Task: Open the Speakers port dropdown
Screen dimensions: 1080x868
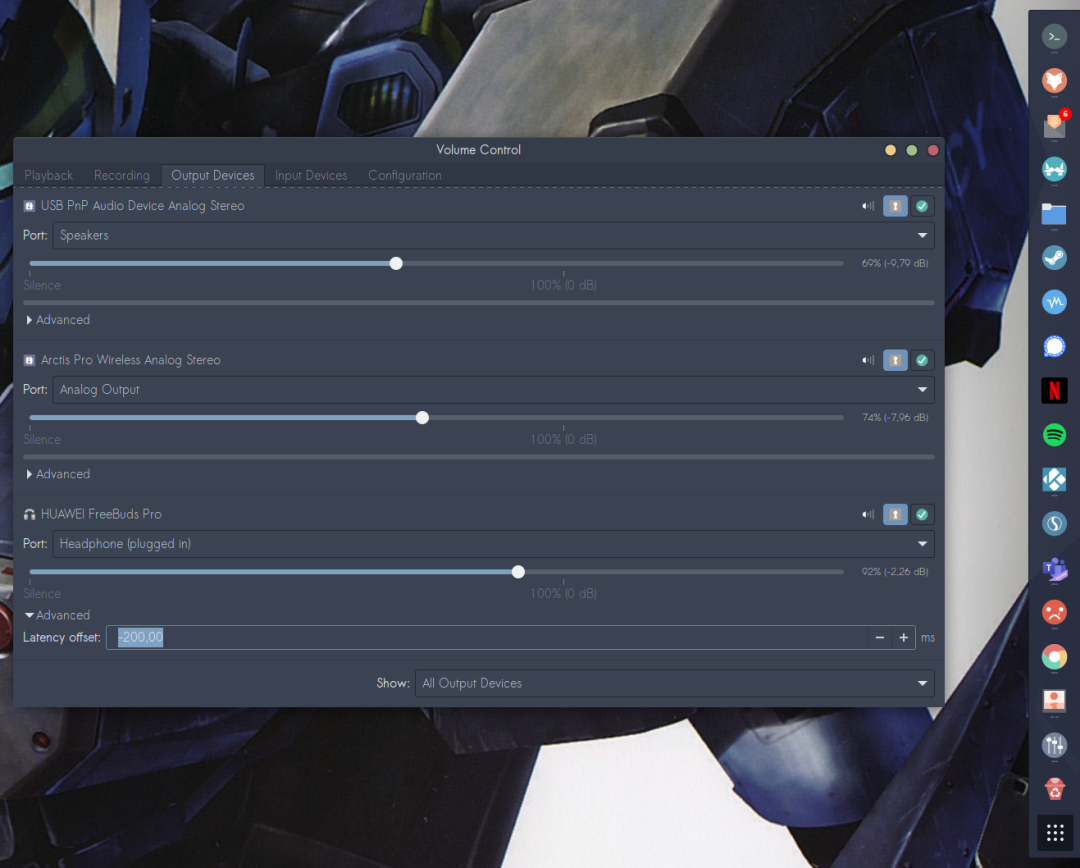Action: [x=493, y=236]
